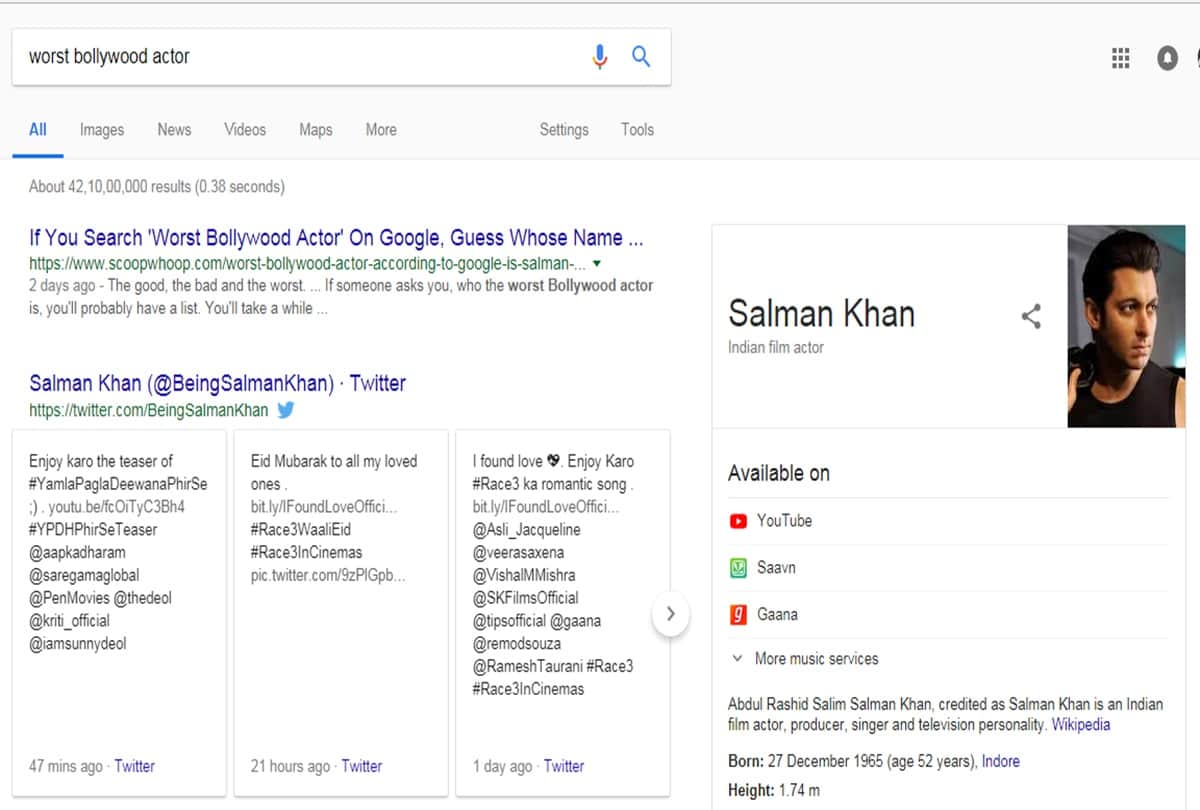Switch to the Images tab

coord(102,130)
